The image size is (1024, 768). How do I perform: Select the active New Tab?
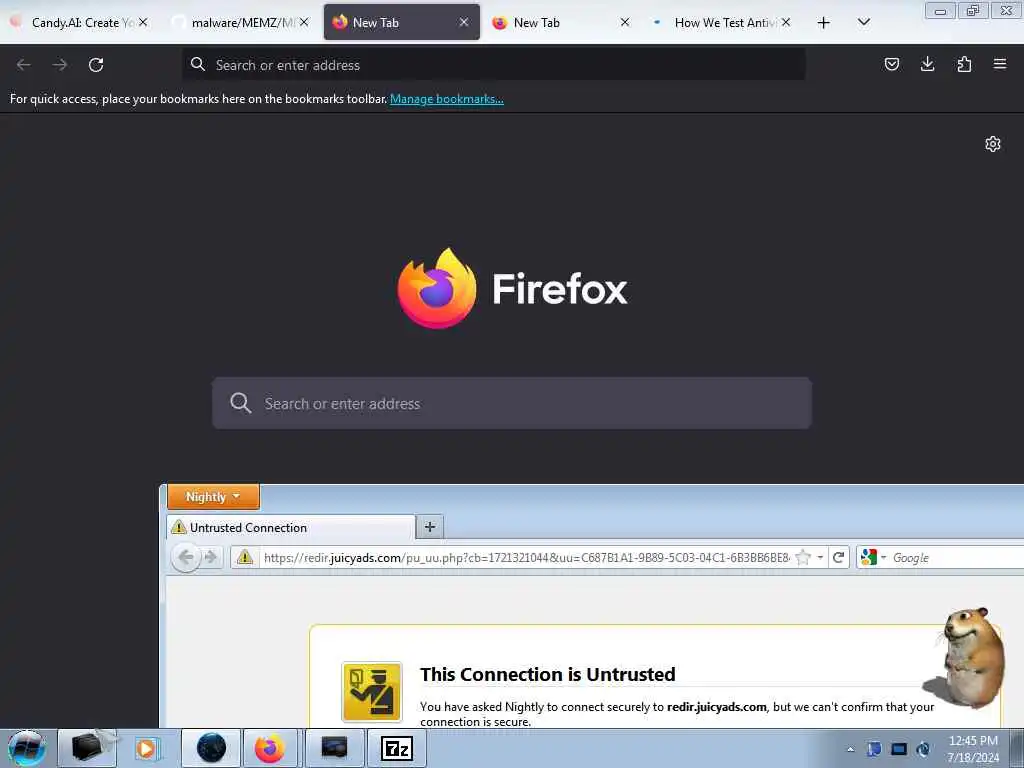(x=401, y=22)
